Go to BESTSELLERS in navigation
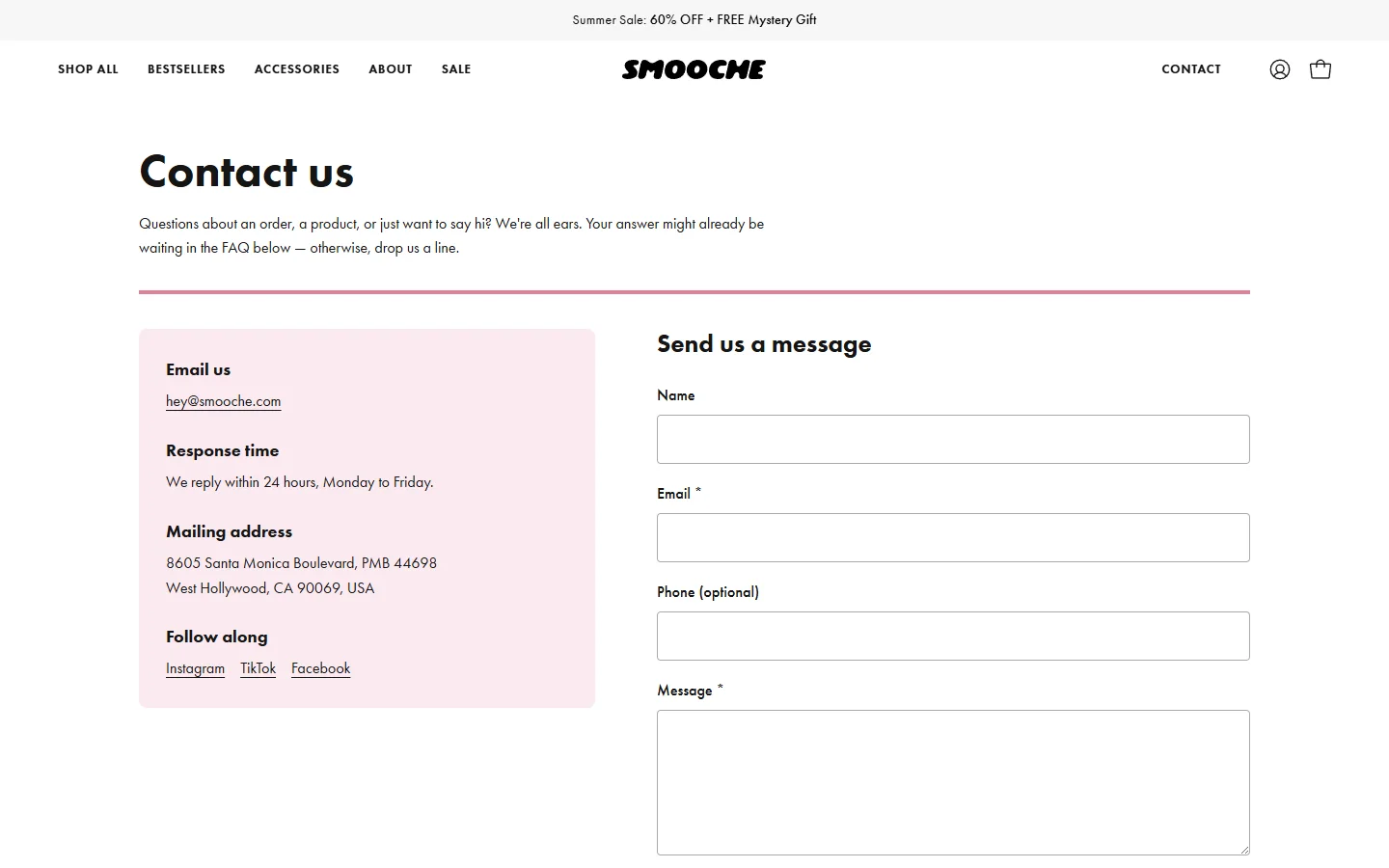The height and width of the screenshot is (868, 1389). pyautogui.click(x=186, y=69)
